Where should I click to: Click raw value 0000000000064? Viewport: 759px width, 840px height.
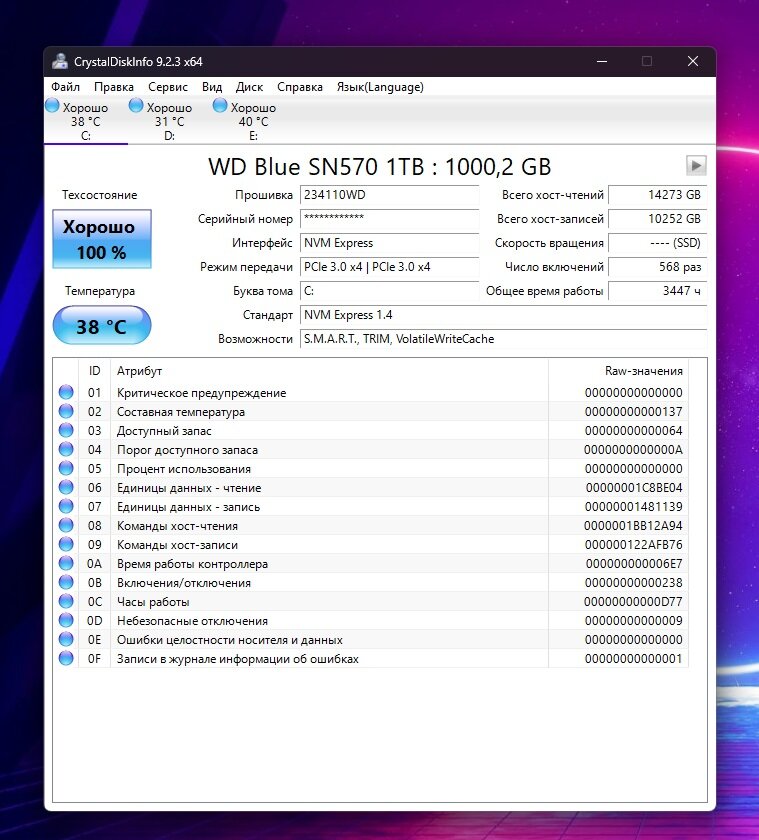633,431
